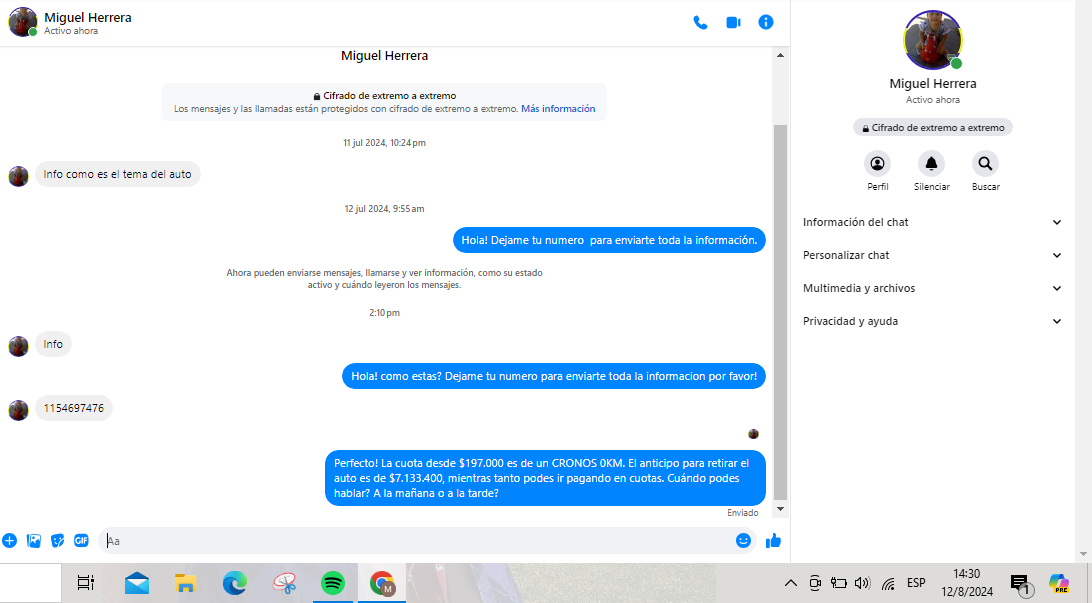The width and height of the screenshot is (1092, 603).
Task: Start a voice call with Miguel Herrera
Action: click(x=700, y=22)
